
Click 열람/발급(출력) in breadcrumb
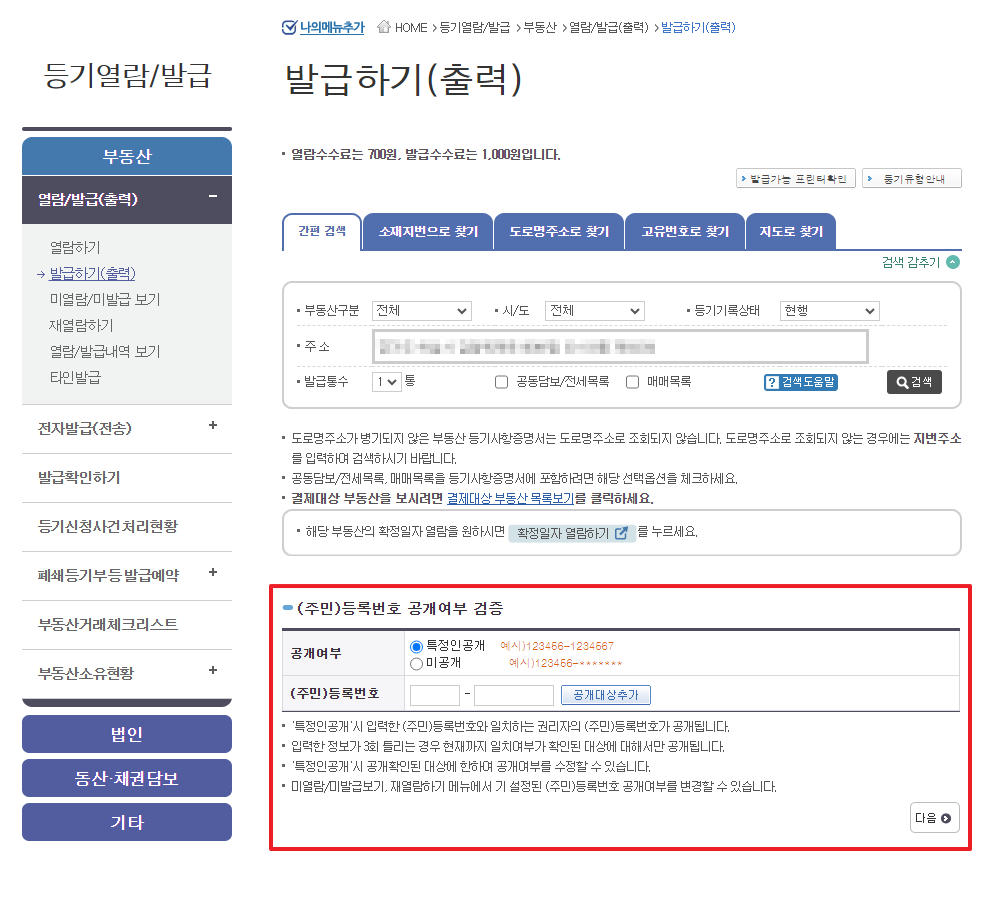point(609,28)
